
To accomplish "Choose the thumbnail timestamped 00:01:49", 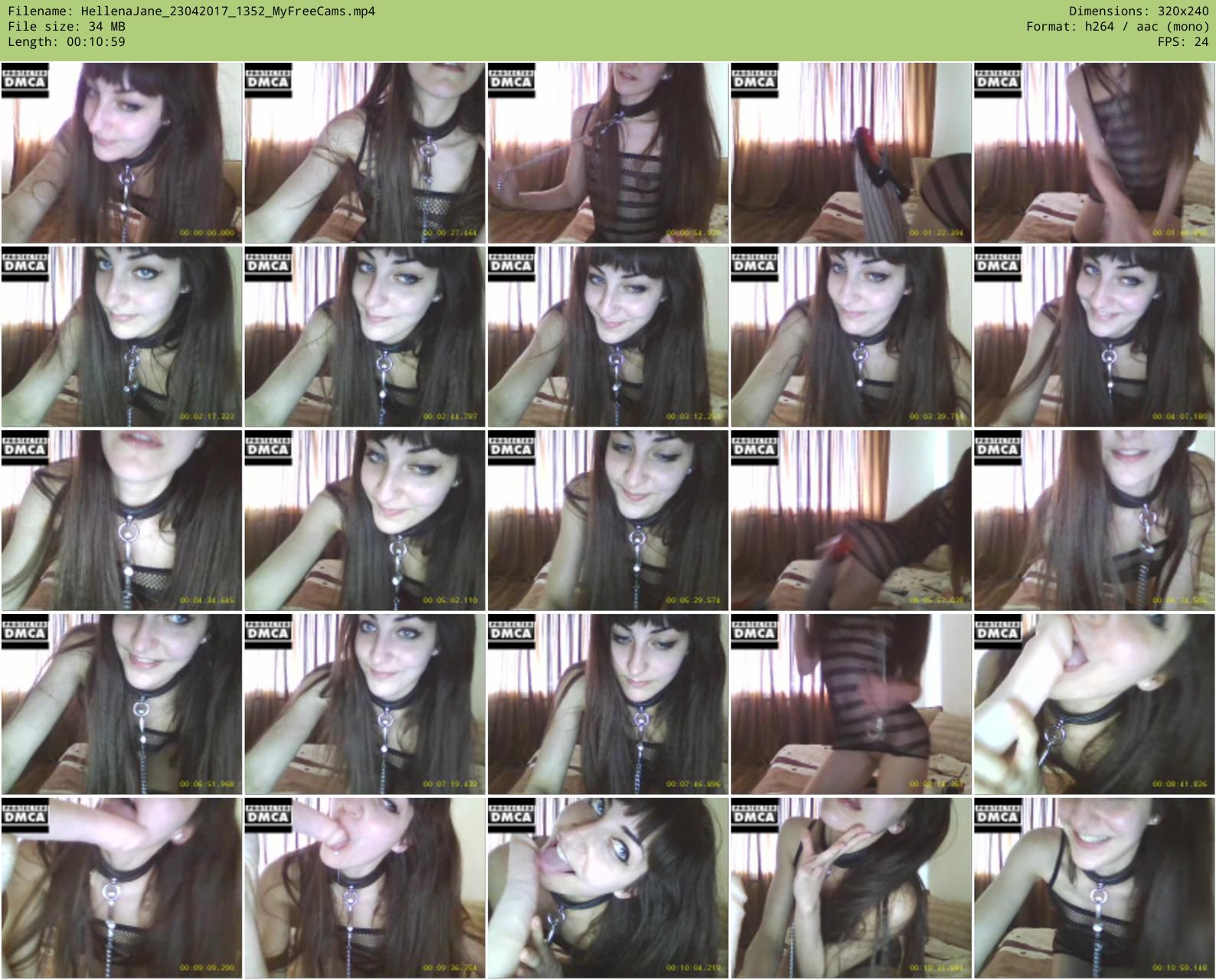I will point(1094,153).
